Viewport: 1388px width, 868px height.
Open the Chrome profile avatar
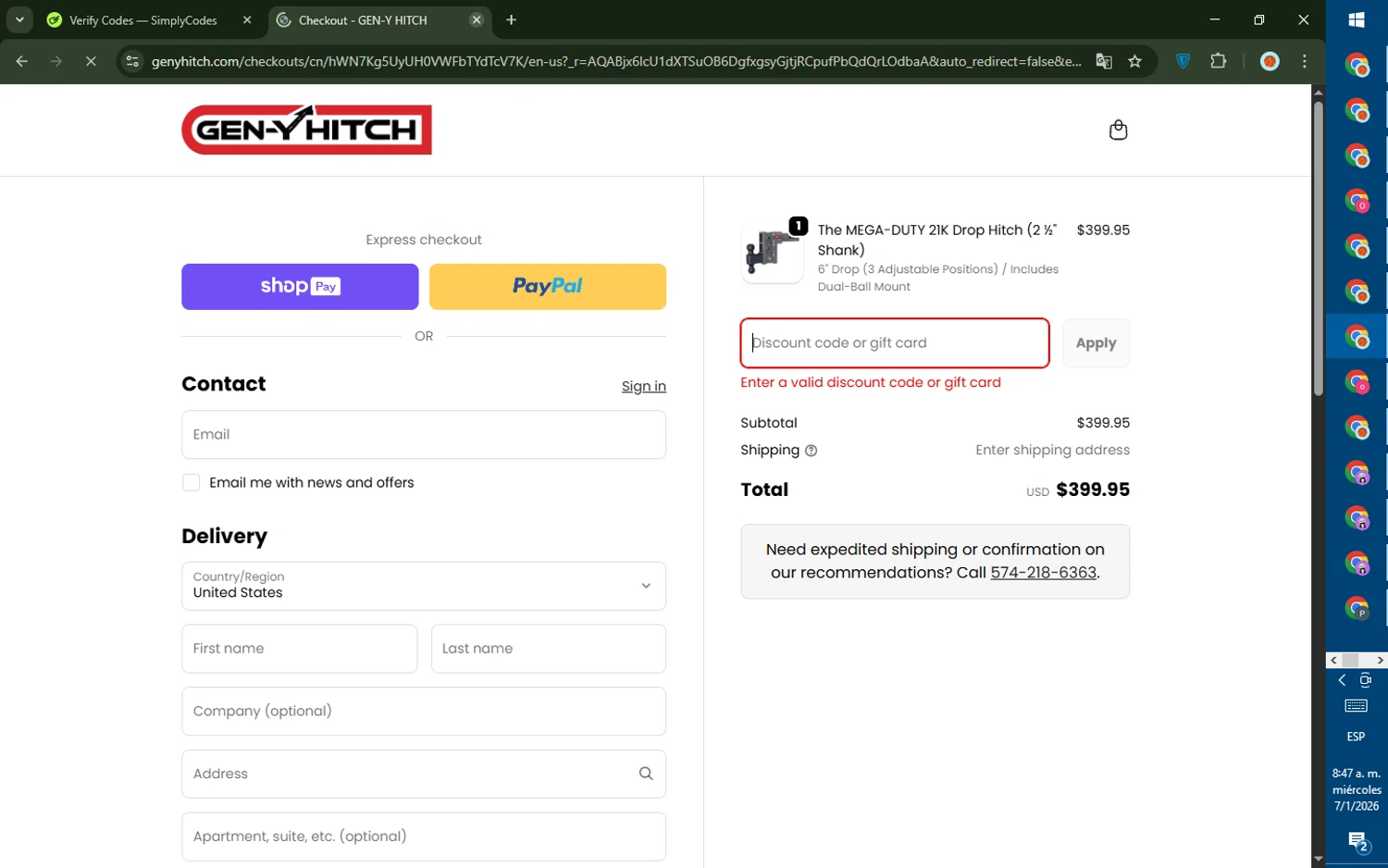click(x=1270, y=61)
